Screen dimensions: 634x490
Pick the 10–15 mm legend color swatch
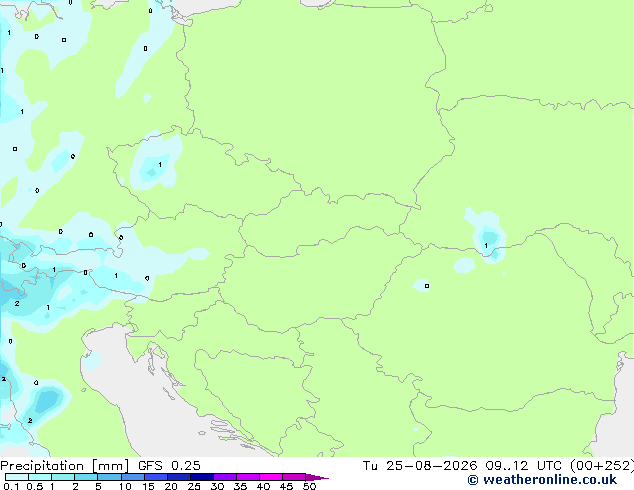(x=132, y=477)
